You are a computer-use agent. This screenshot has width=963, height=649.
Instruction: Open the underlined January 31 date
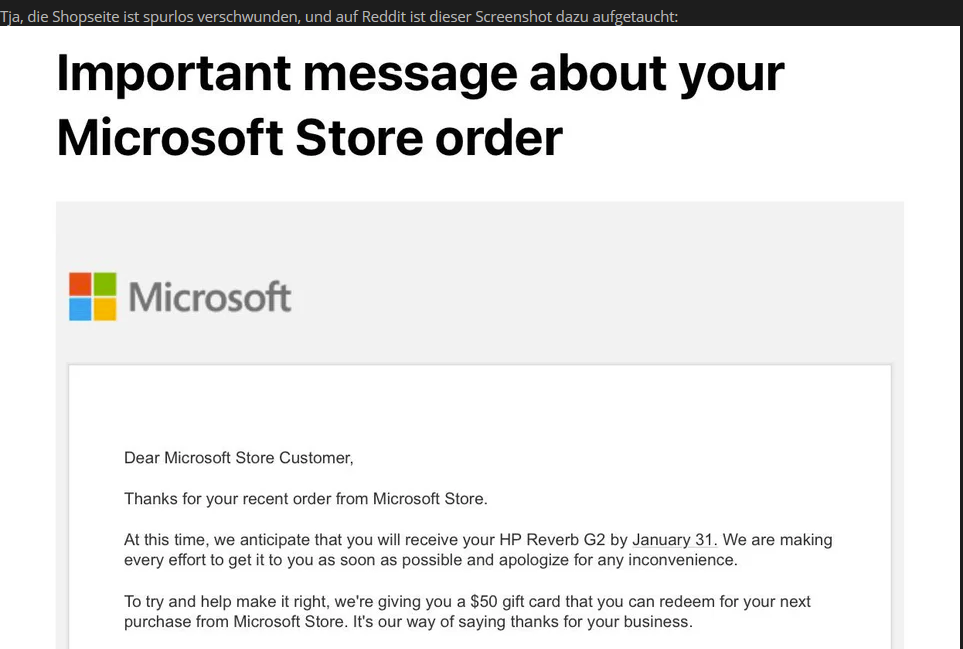pyautogui.click(x=672, y=540)
